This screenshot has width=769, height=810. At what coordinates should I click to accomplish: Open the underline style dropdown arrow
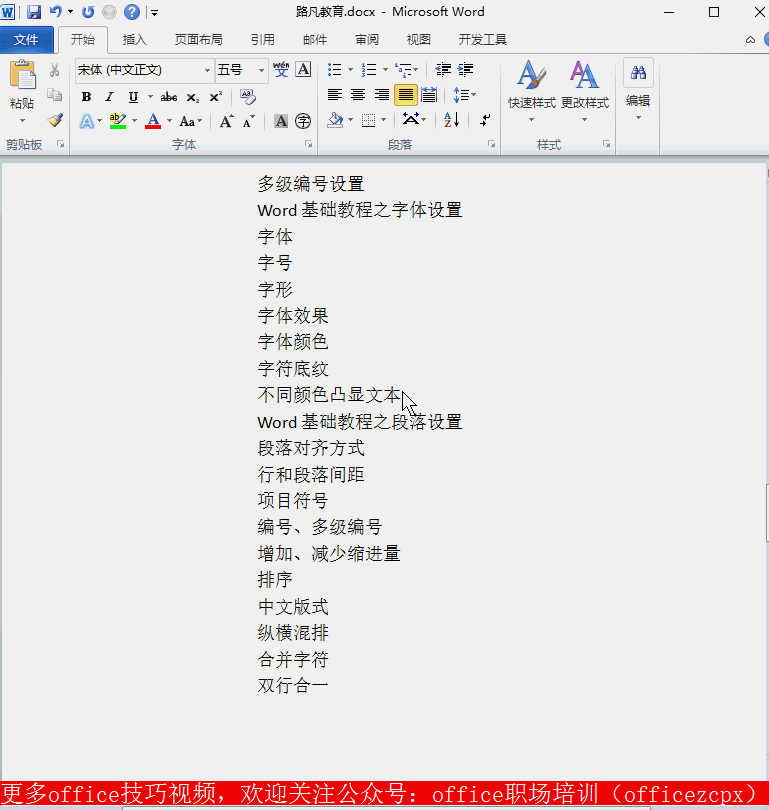pyautogui.click(x=150, y=97)
